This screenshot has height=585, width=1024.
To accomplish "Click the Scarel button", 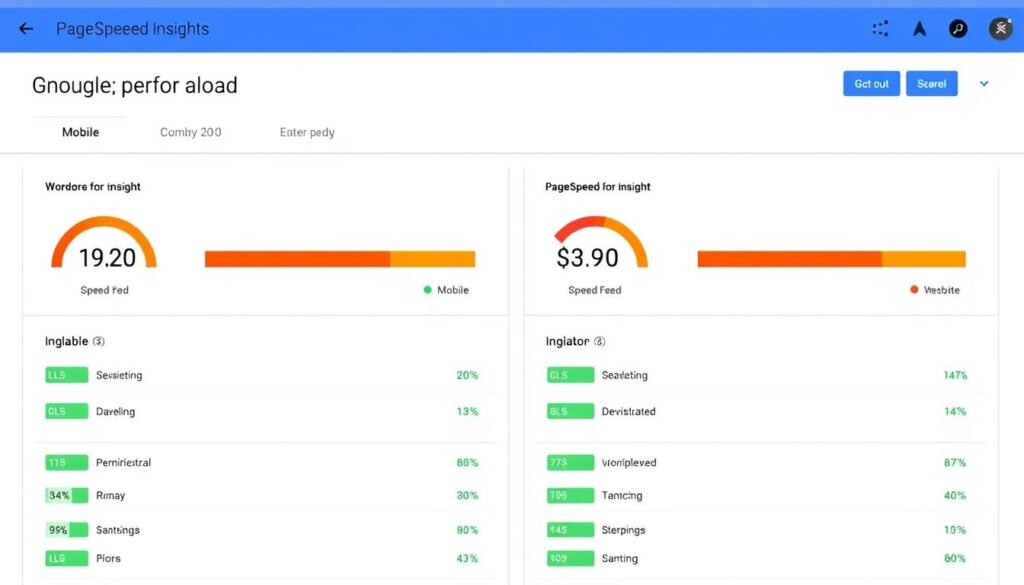I will tap(931, 84).
